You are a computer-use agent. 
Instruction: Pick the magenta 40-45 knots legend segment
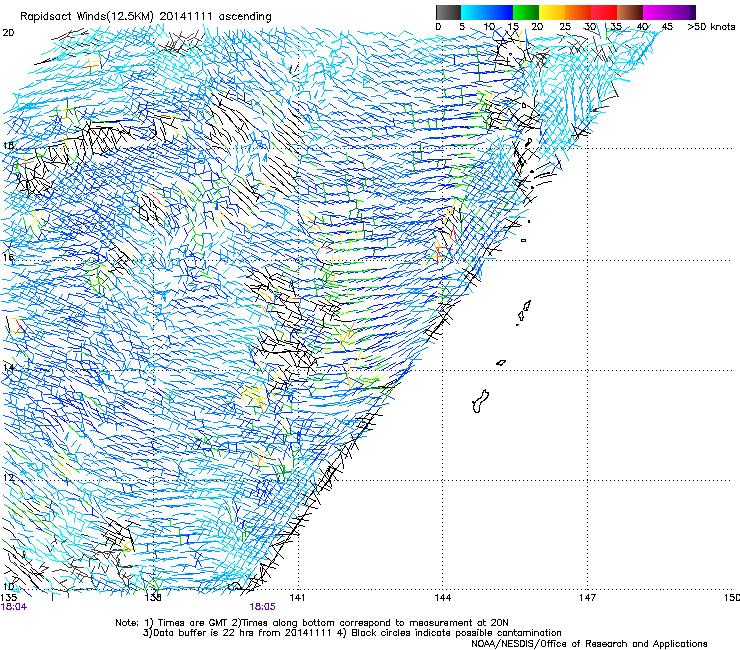pyautogui.click(x=656, y=12)
